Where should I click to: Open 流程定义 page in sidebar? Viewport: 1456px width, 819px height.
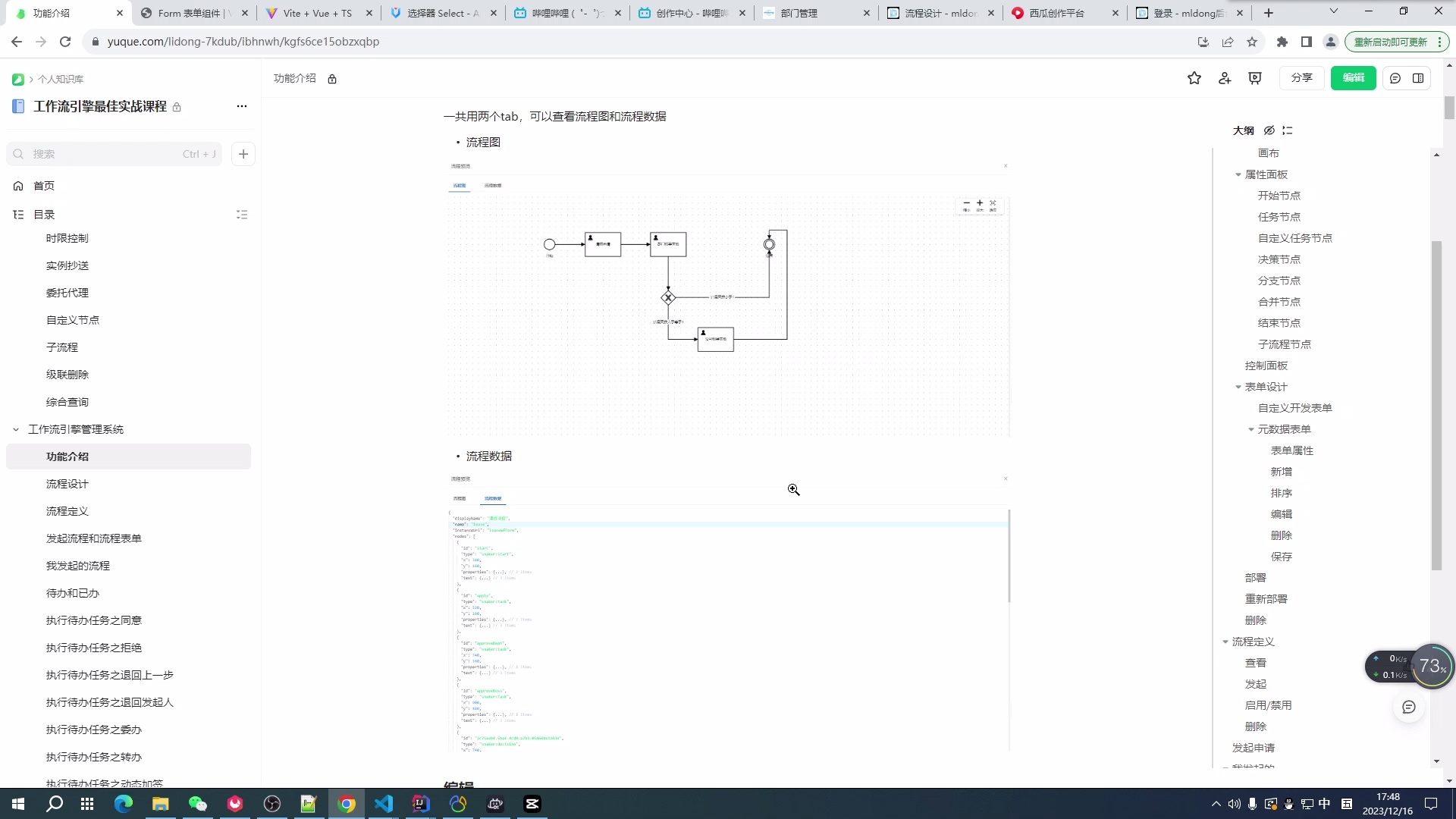[x=67, y=511]
